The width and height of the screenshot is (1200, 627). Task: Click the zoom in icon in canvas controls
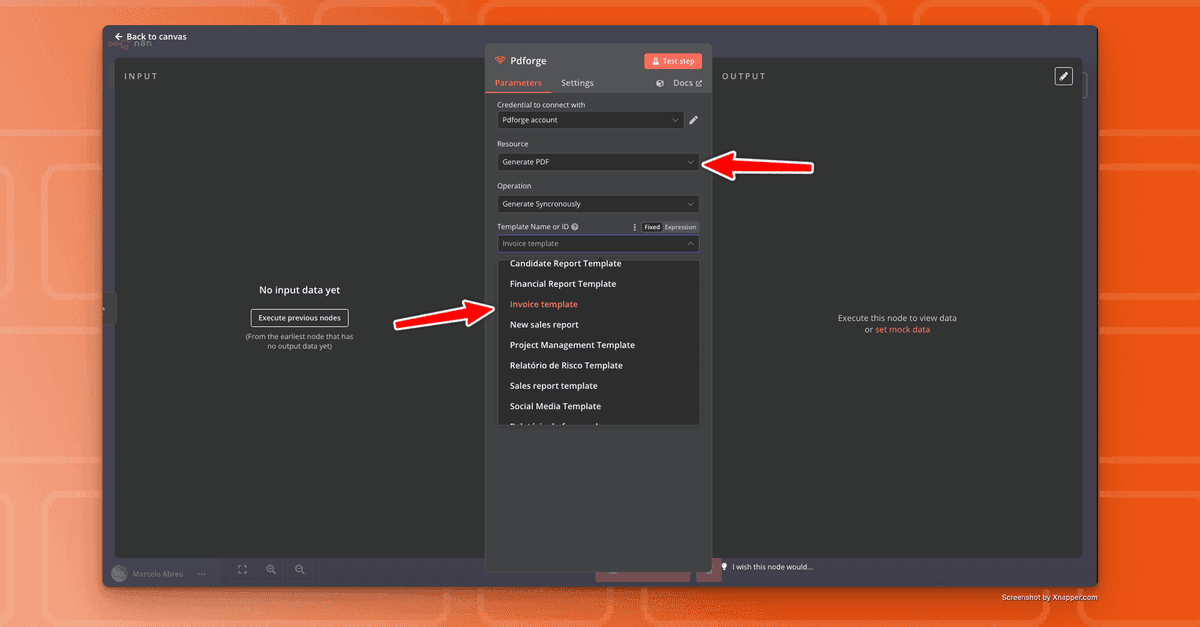click(271, 569)
